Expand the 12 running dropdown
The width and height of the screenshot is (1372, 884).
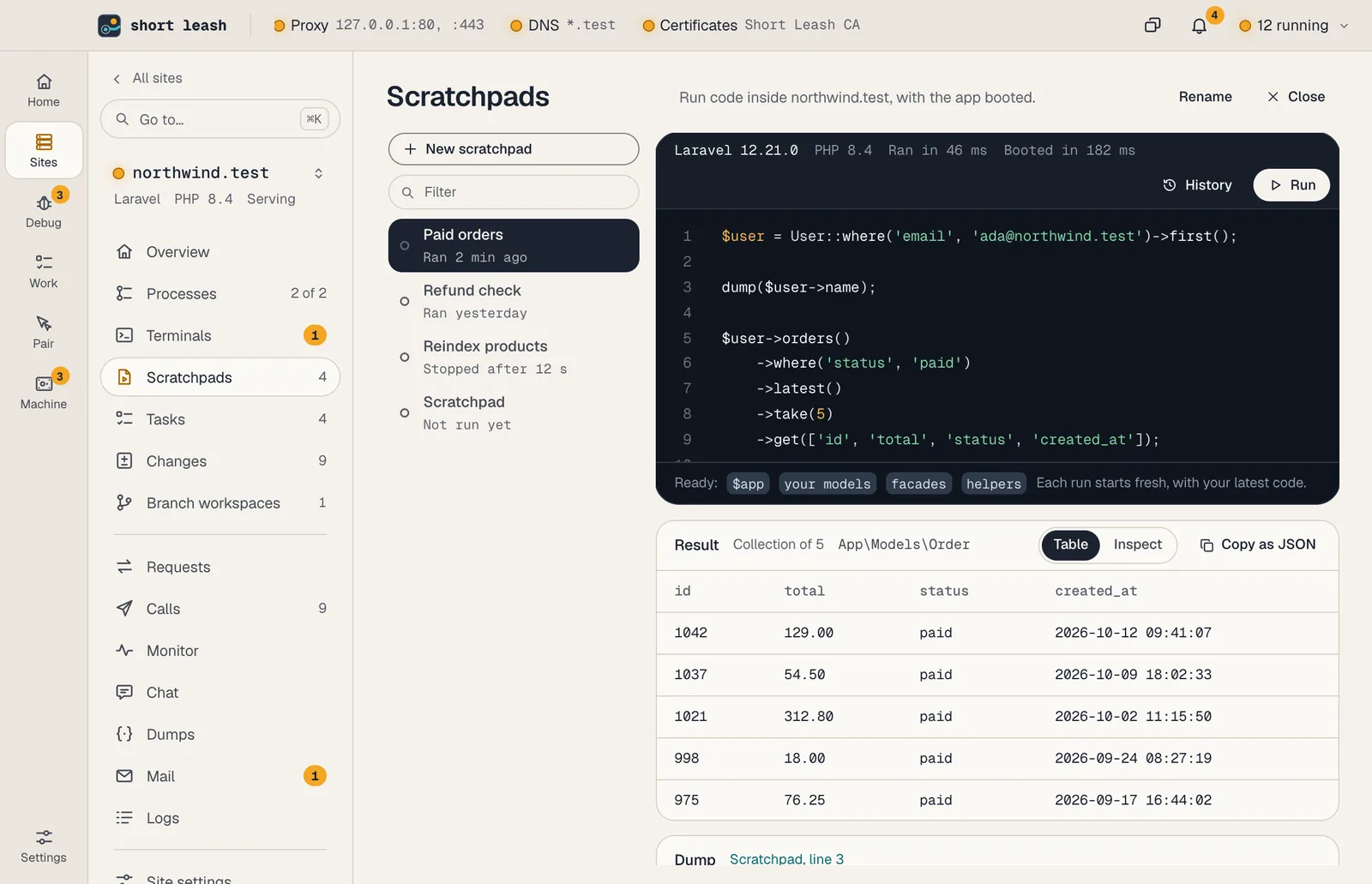pos(1293,26)
